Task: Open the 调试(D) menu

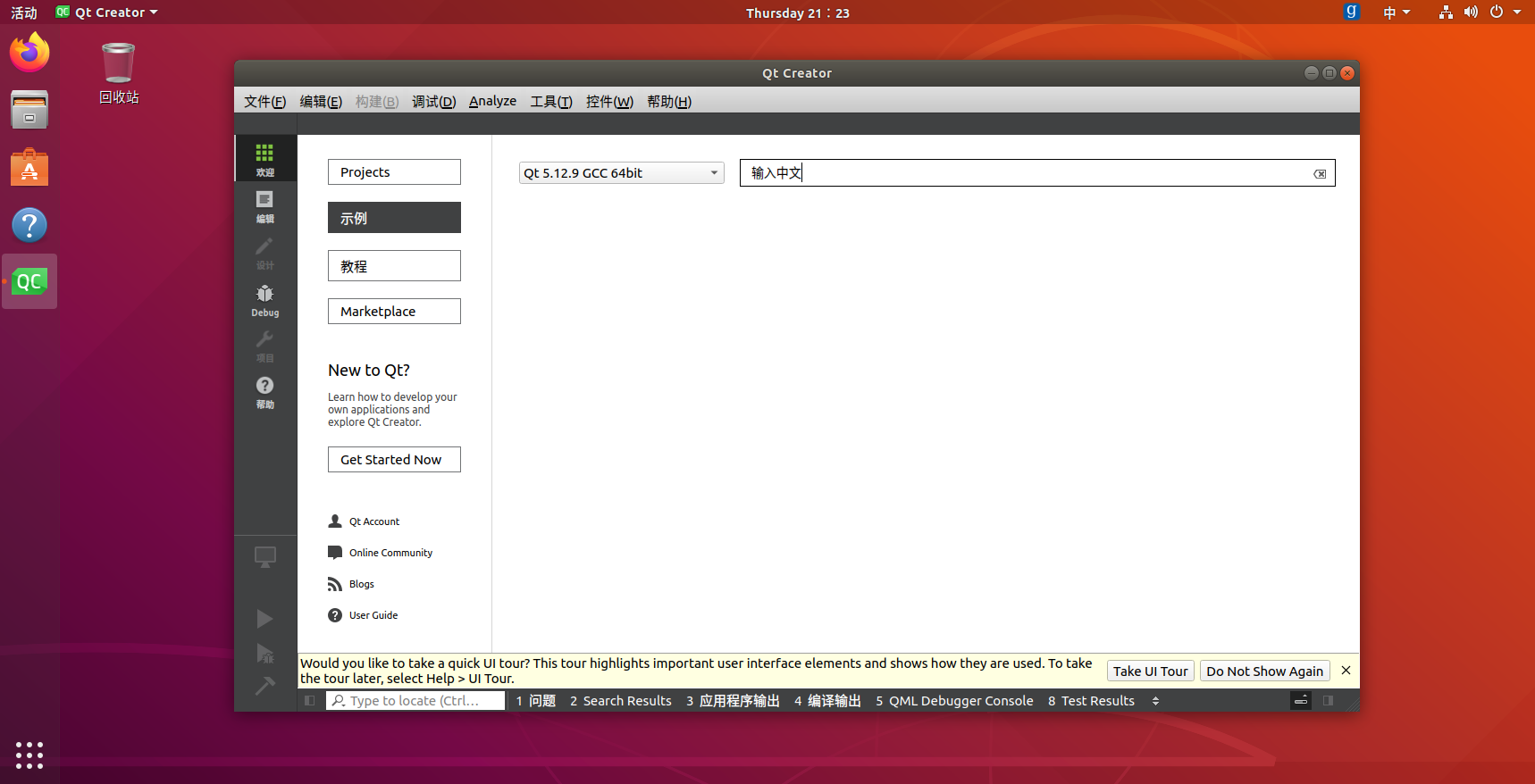Action: tap(433, 102)
